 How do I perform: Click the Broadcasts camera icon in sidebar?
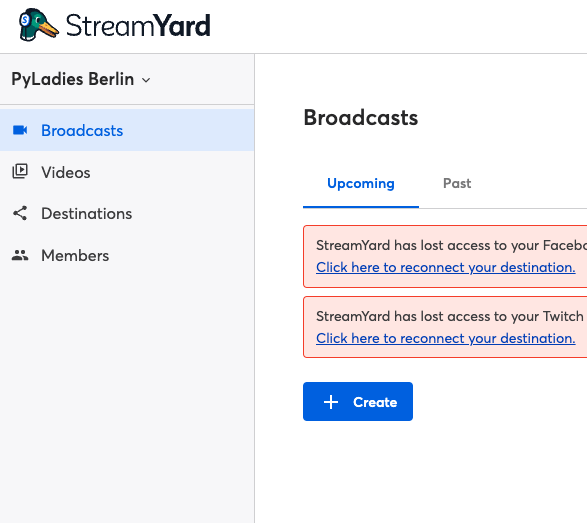click(x=20, y=130)
